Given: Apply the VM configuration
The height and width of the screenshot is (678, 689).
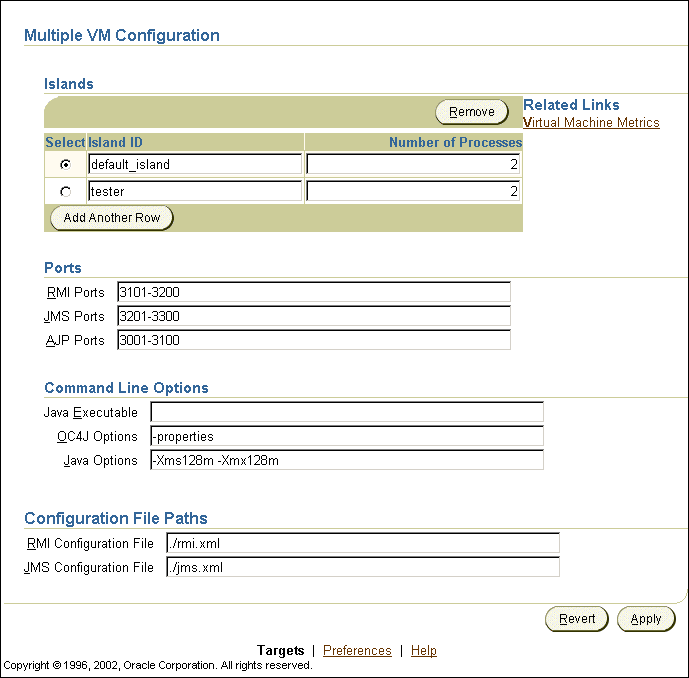Looking at the screenshot, I should (646, 619).
